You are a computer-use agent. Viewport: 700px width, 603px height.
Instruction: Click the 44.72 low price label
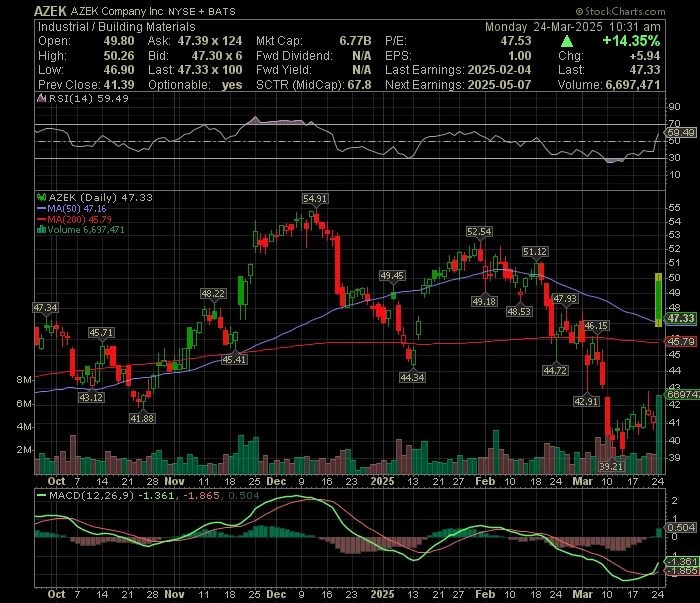tap(555, 370)
